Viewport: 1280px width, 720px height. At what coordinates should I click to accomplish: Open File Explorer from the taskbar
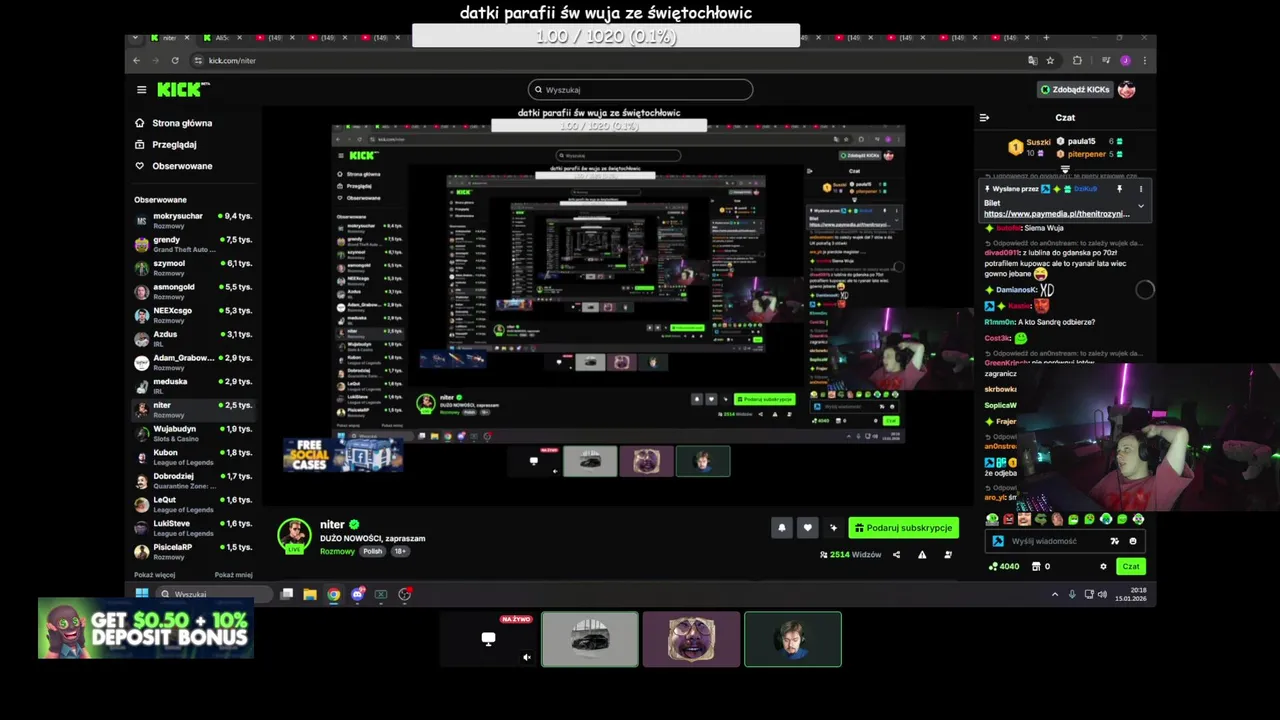[x=310, y=594]
